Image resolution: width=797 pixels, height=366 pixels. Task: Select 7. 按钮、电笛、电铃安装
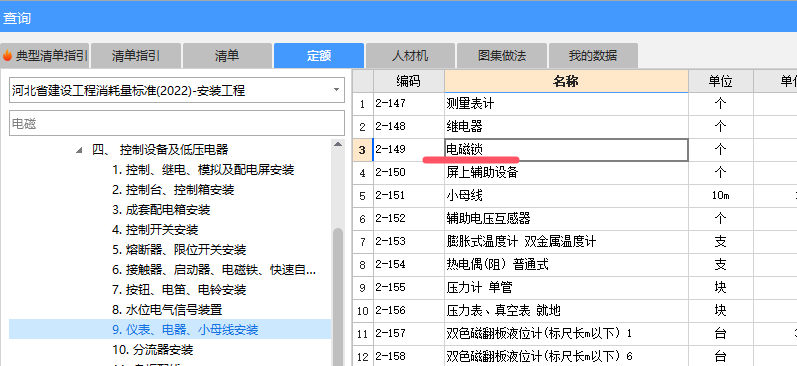[179, 290]
